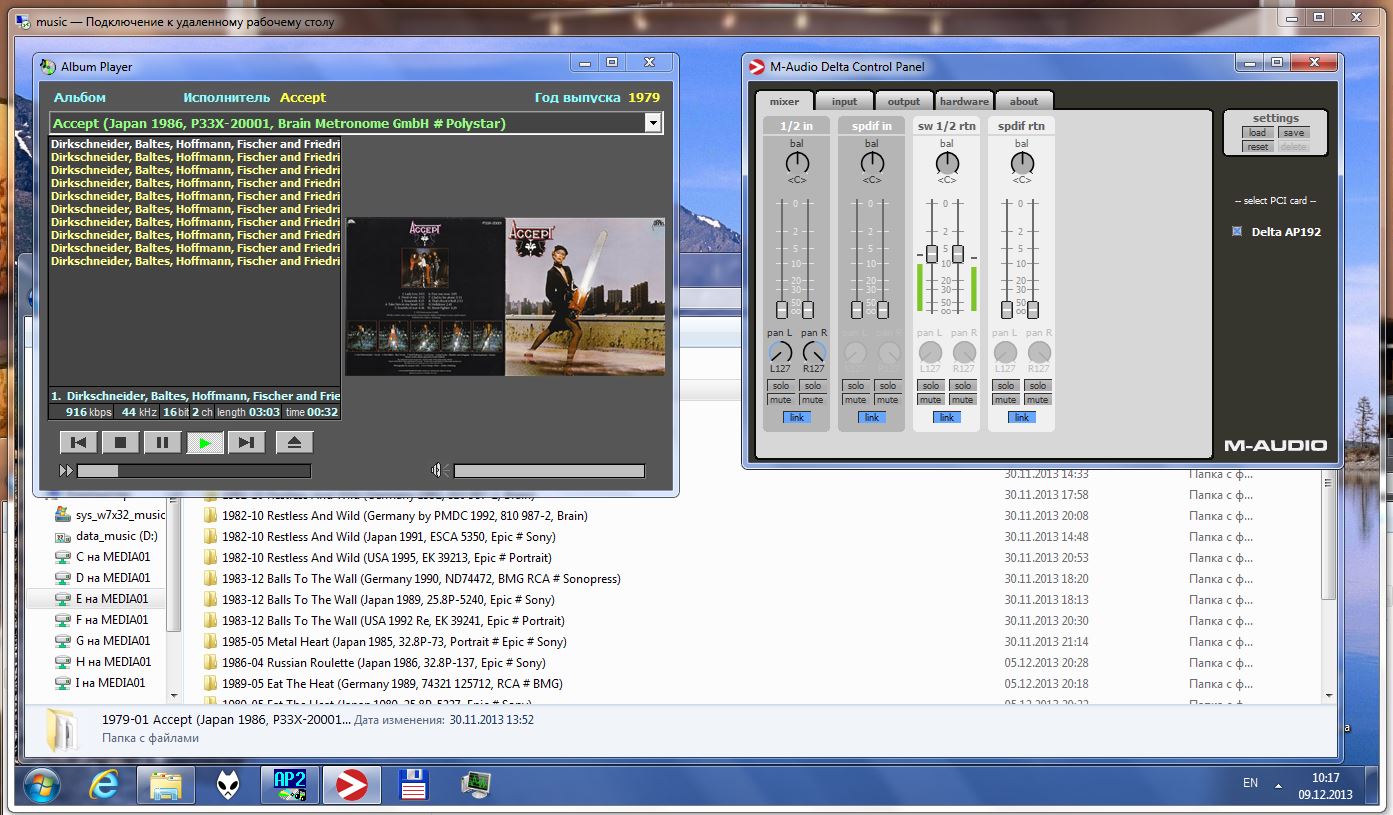Click drive icon of data_music (D:)

63,536
